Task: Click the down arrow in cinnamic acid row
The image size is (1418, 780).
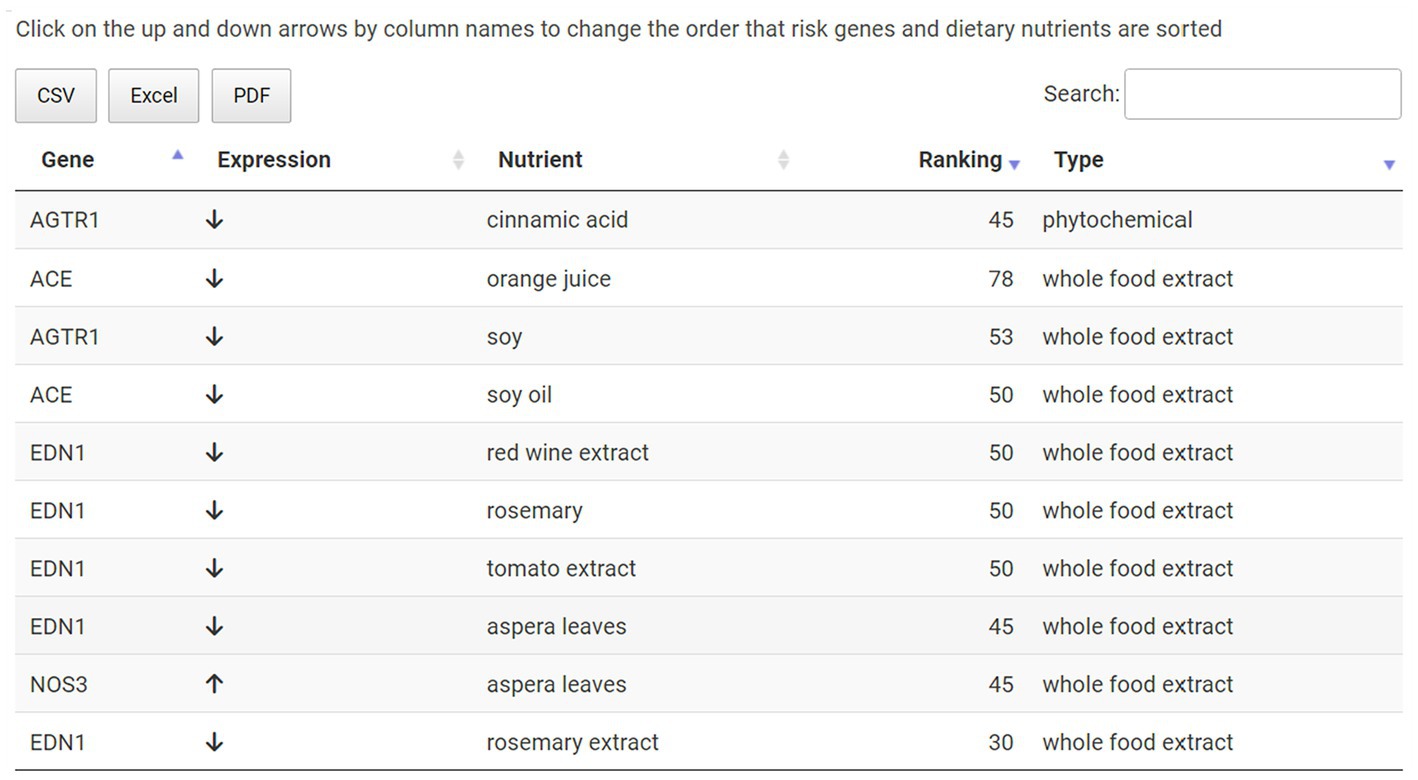Action: pos(214,220)
